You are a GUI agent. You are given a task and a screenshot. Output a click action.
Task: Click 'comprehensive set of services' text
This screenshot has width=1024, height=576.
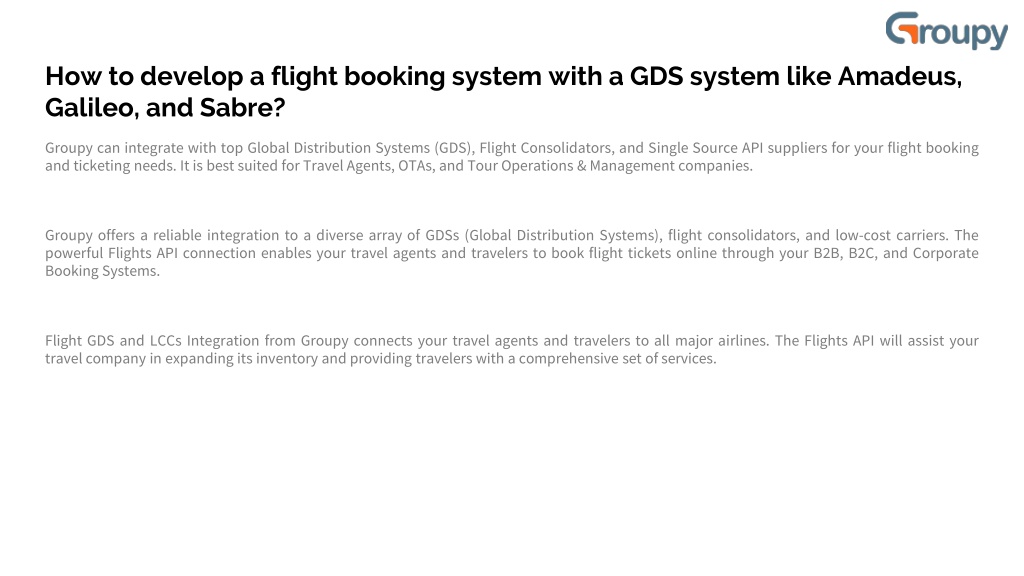coord(616,359)
